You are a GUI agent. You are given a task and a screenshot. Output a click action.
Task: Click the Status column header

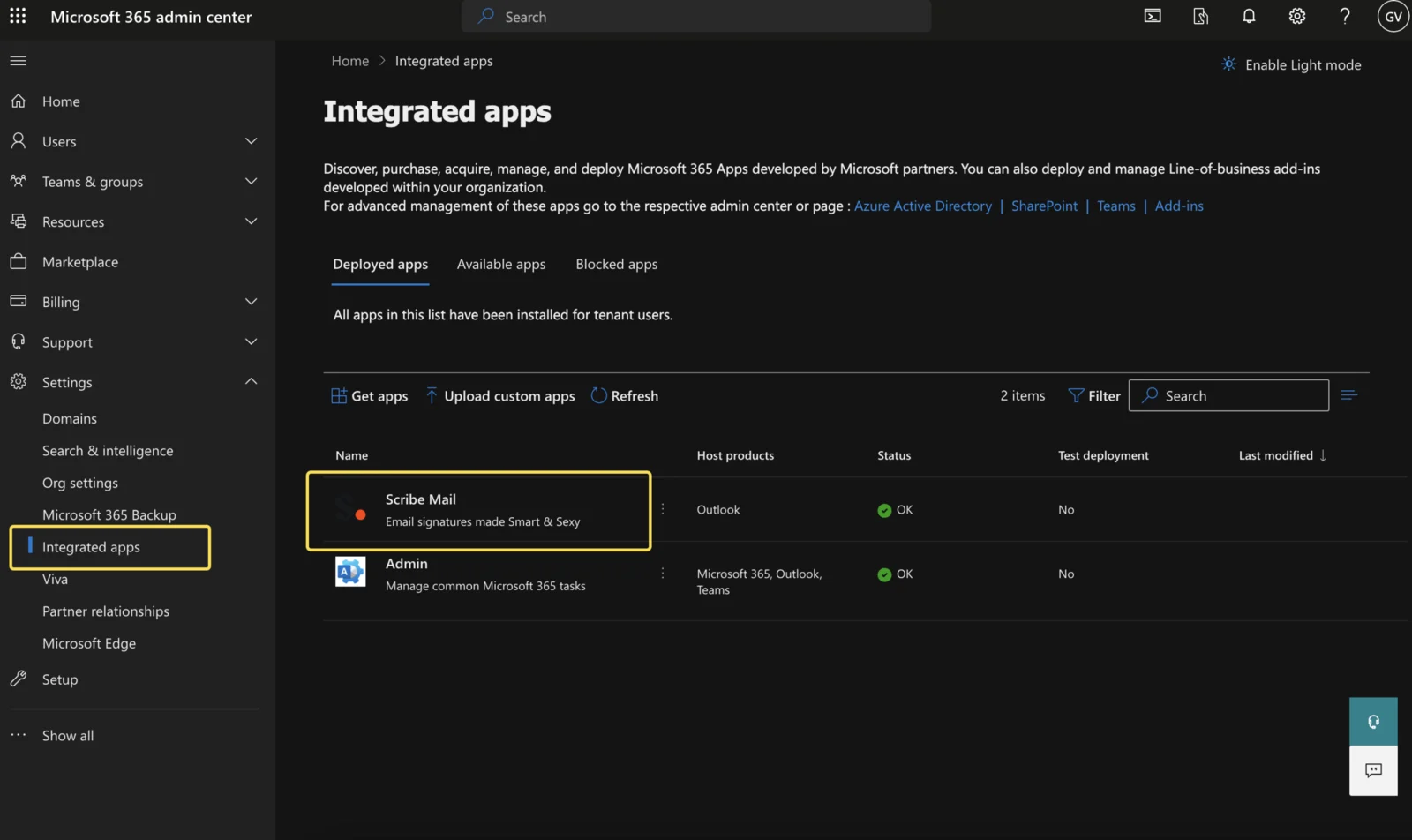point(894,455)
